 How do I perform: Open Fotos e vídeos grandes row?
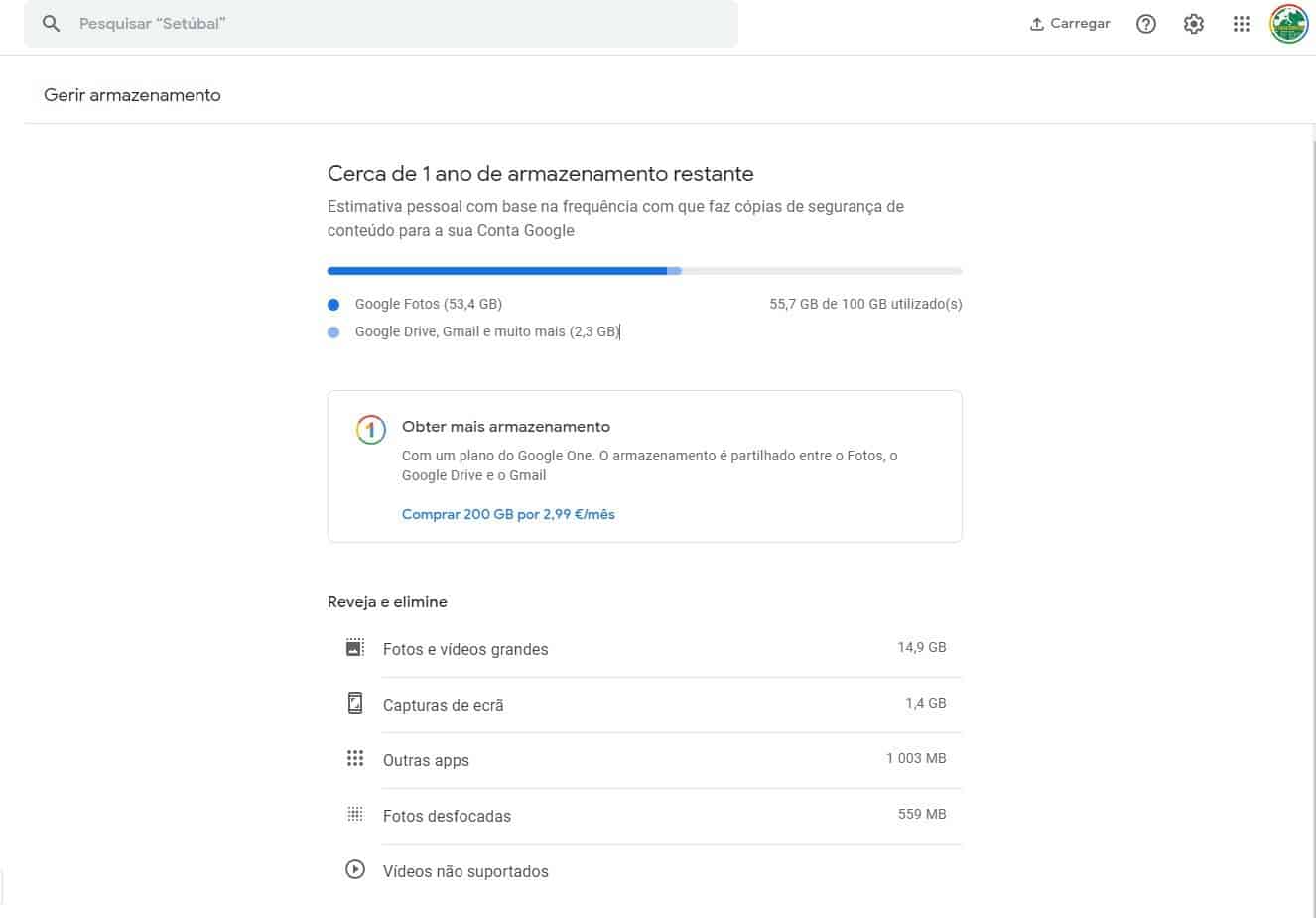pyautogui.click(x=645, y=649)
